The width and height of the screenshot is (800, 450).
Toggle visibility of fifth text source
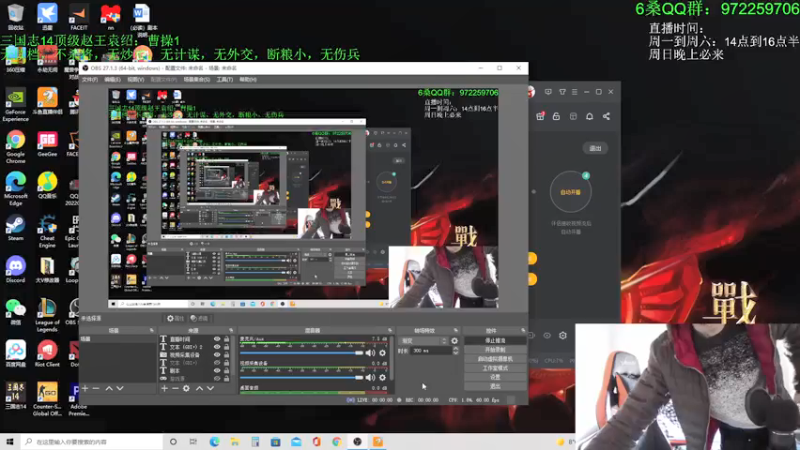click(x=217, y=370)
